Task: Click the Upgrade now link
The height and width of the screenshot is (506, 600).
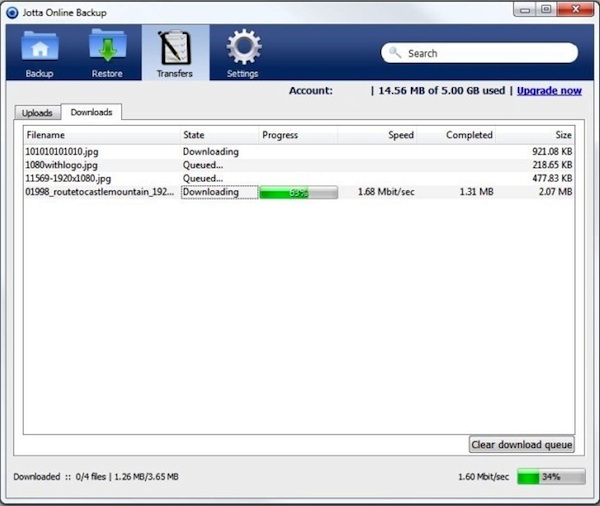Action: pos(549,91)
